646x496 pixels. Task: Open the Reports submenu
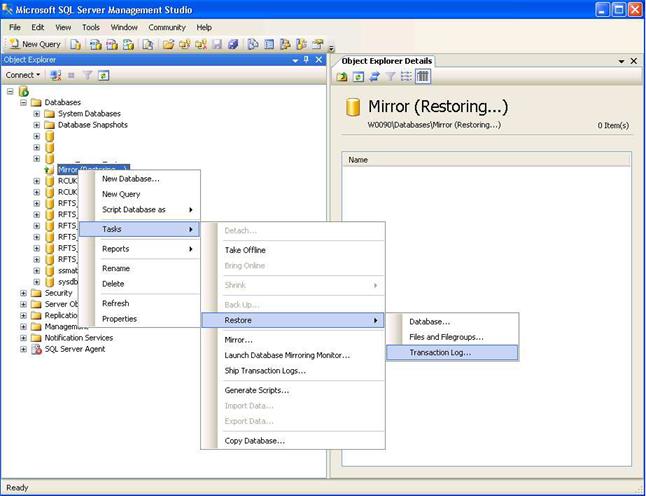coord(139,249)
